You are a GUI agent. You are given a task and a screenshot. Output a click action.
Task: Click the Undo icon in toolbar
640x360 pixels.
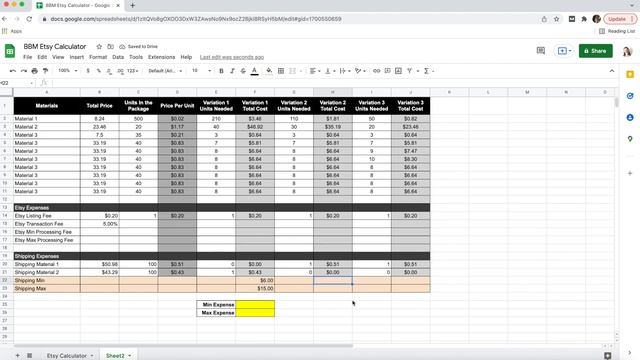coord(13,71)
